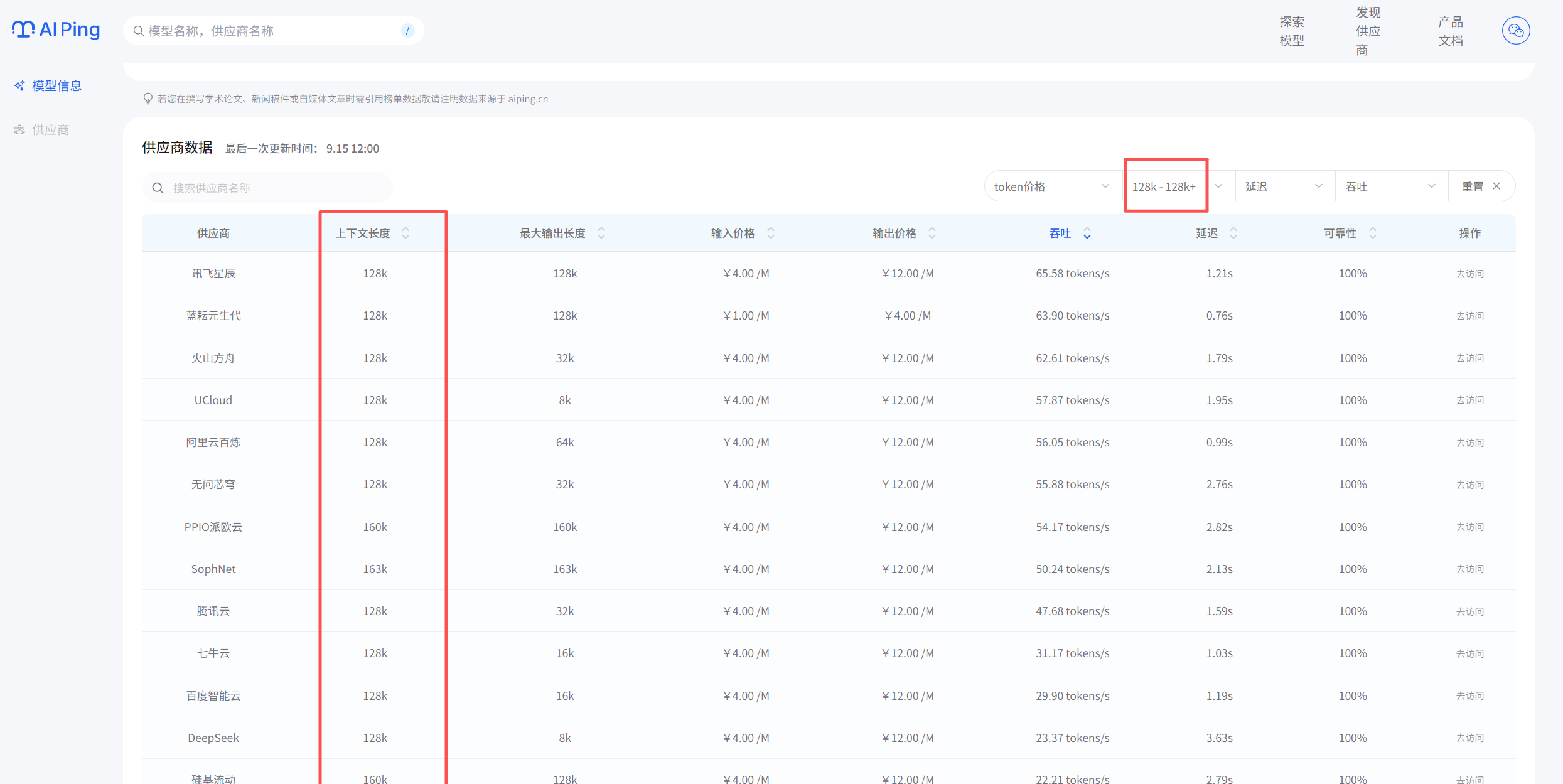Open the 128k - 128k+ context filter dropdown
The width and height of the screenshot is (1563, 784).
tap(1178, 186)
